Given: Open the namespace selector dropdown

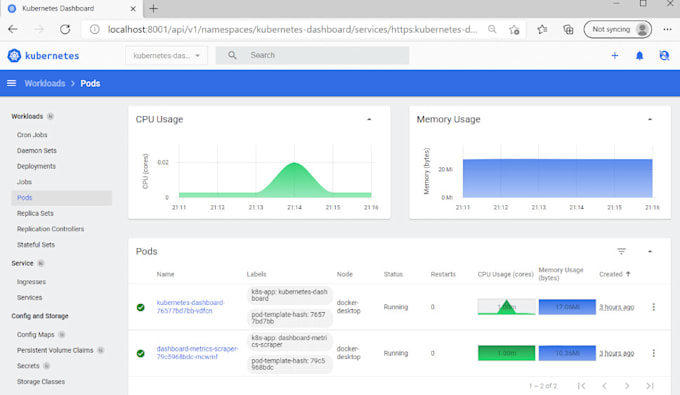Looking at the screenshot, I should (167, 55).
